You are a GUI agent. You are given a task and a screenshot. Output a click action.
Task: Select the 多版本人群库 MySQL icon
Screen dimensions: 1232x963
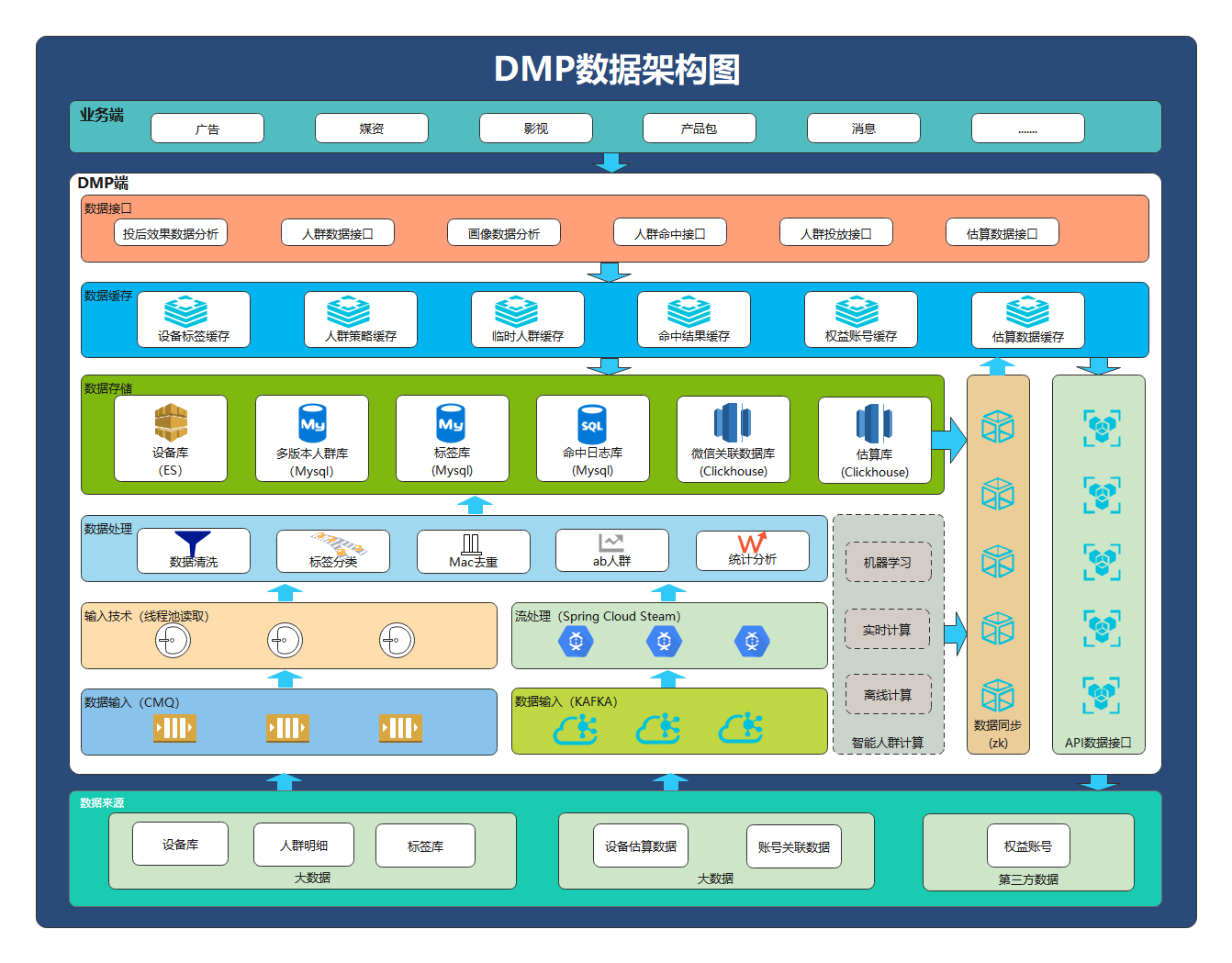click(x=312, y=423)
